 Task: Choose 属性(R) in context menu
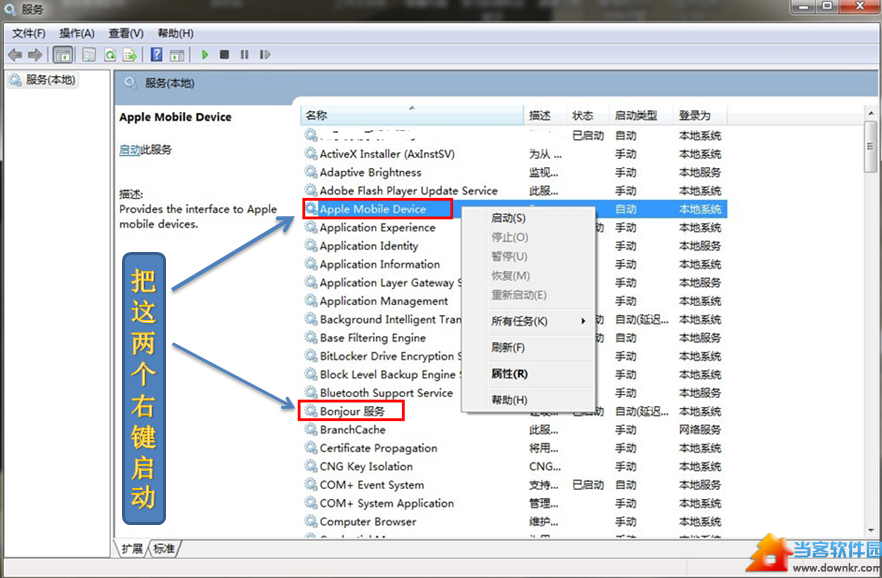coord(509,374)
